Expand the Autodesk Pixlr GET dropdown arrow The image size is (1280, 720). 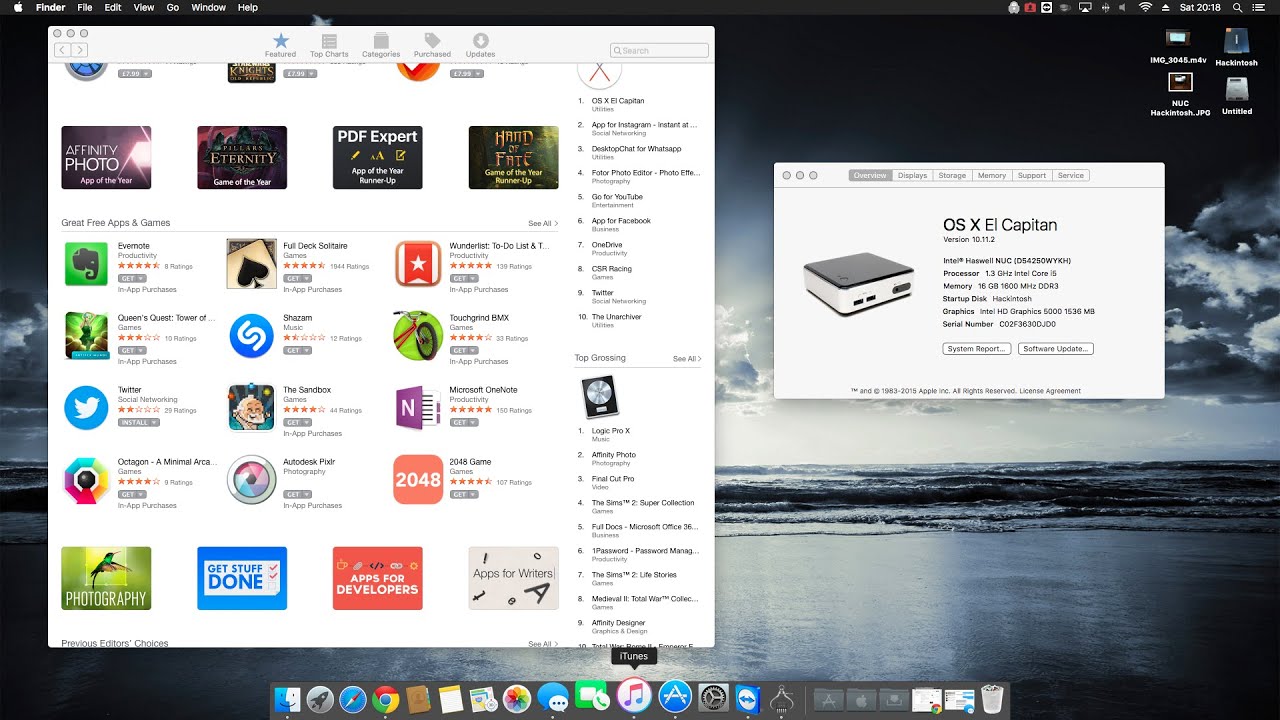(308, 494)
